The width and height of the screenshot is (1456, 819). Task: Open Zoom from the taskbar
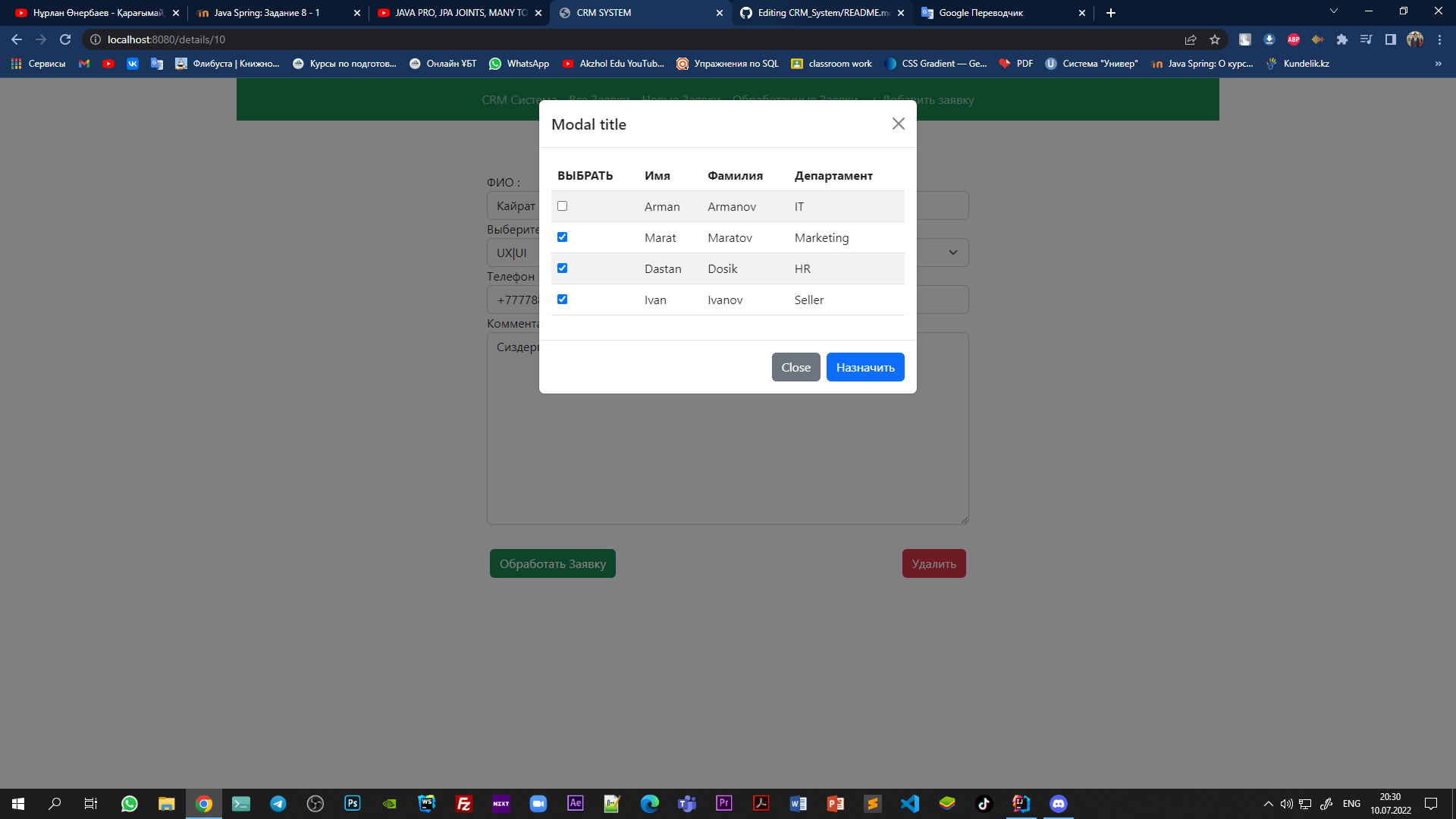[x=538, y=804]
